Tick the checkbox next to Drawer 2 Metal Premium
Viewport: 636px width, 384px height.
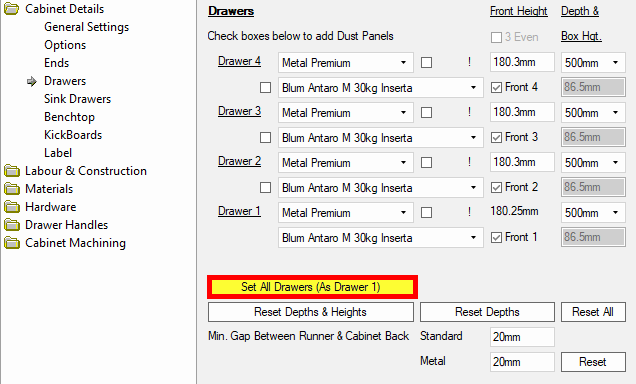426,163
